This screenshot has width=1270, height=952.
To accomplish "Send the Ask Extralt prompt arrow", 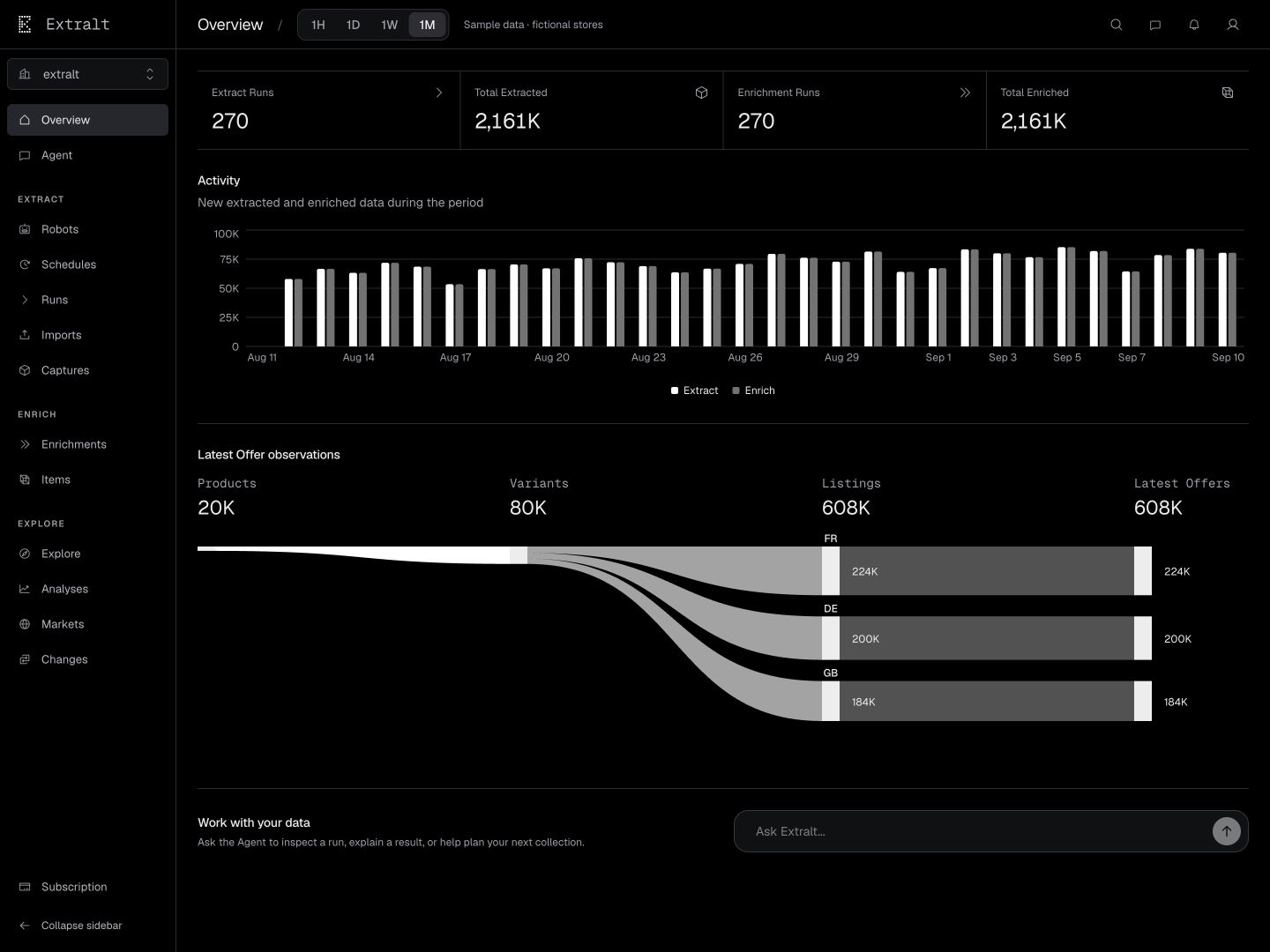I will tap(1226, 831).
